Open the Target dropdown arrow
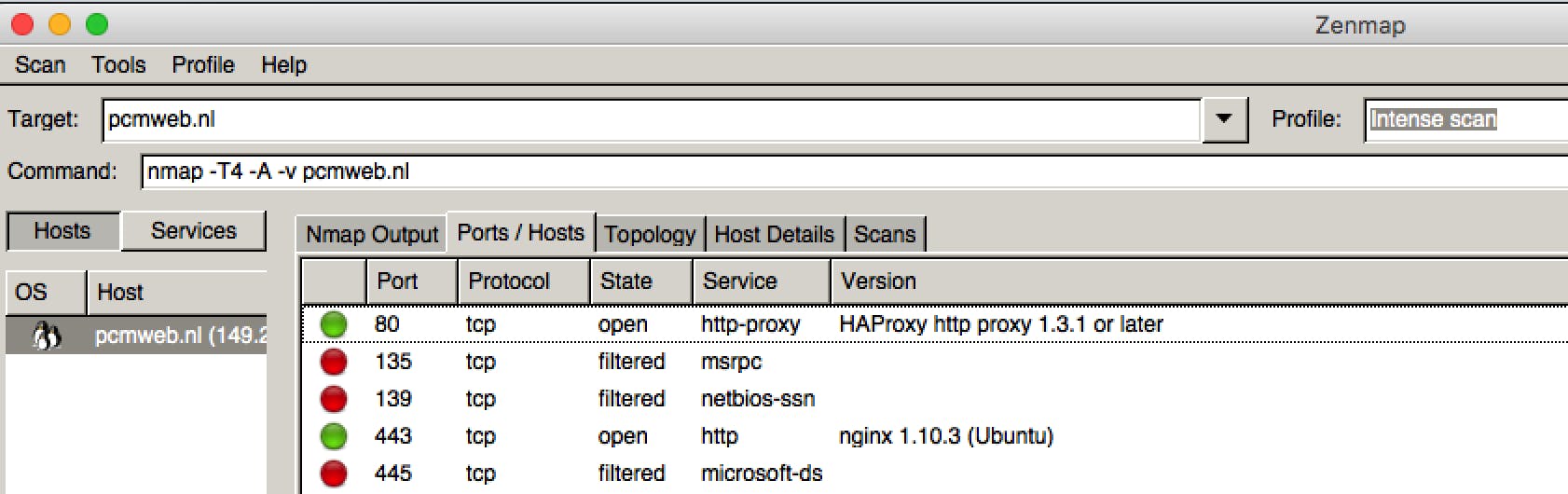Screen dimensions: 1568x494 pyautogui.click(x=1225, y=119)
